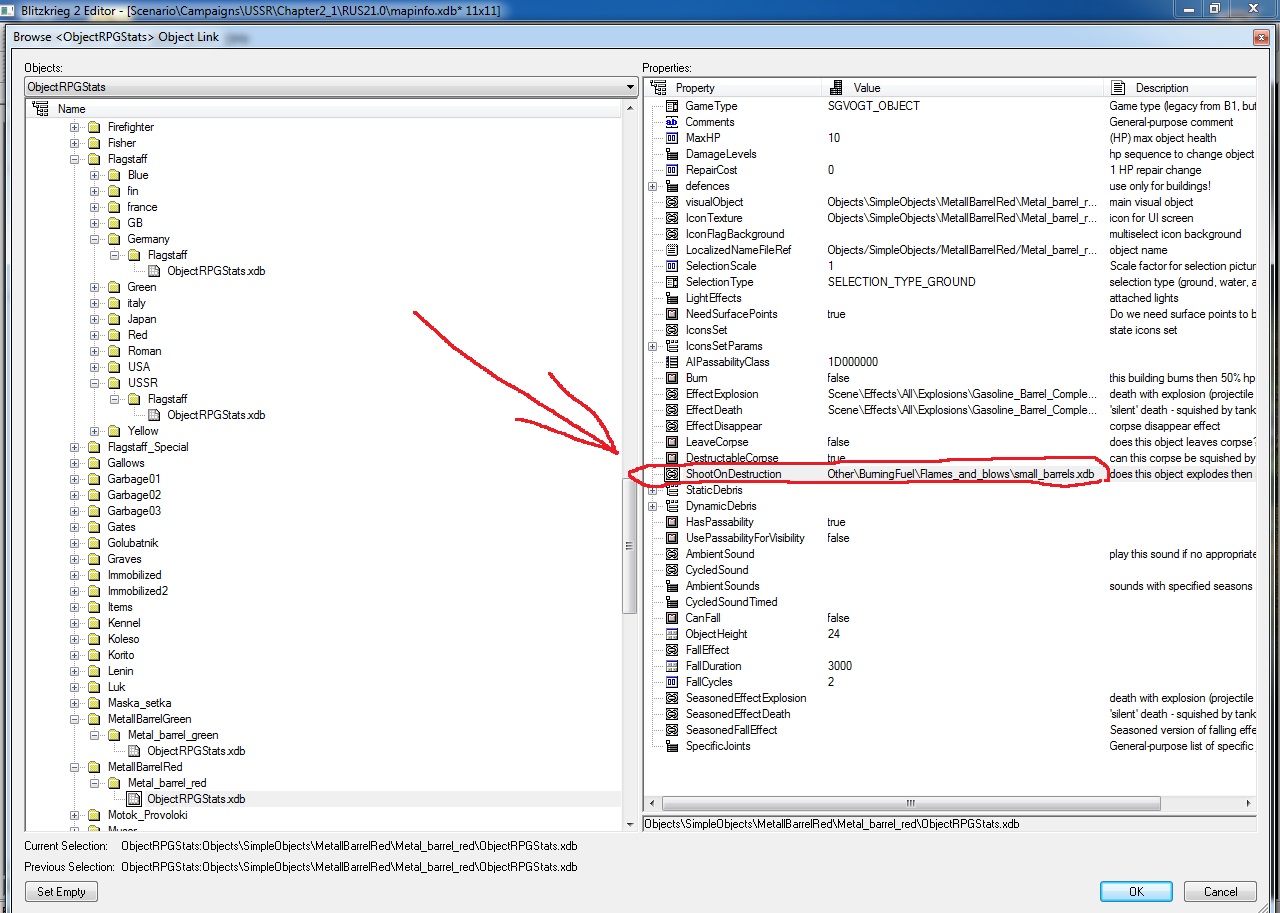Image resolution: width=1280 pixels, height=913 pixels.
Task: Click the Comments property icon
Action: click(672, 122)
